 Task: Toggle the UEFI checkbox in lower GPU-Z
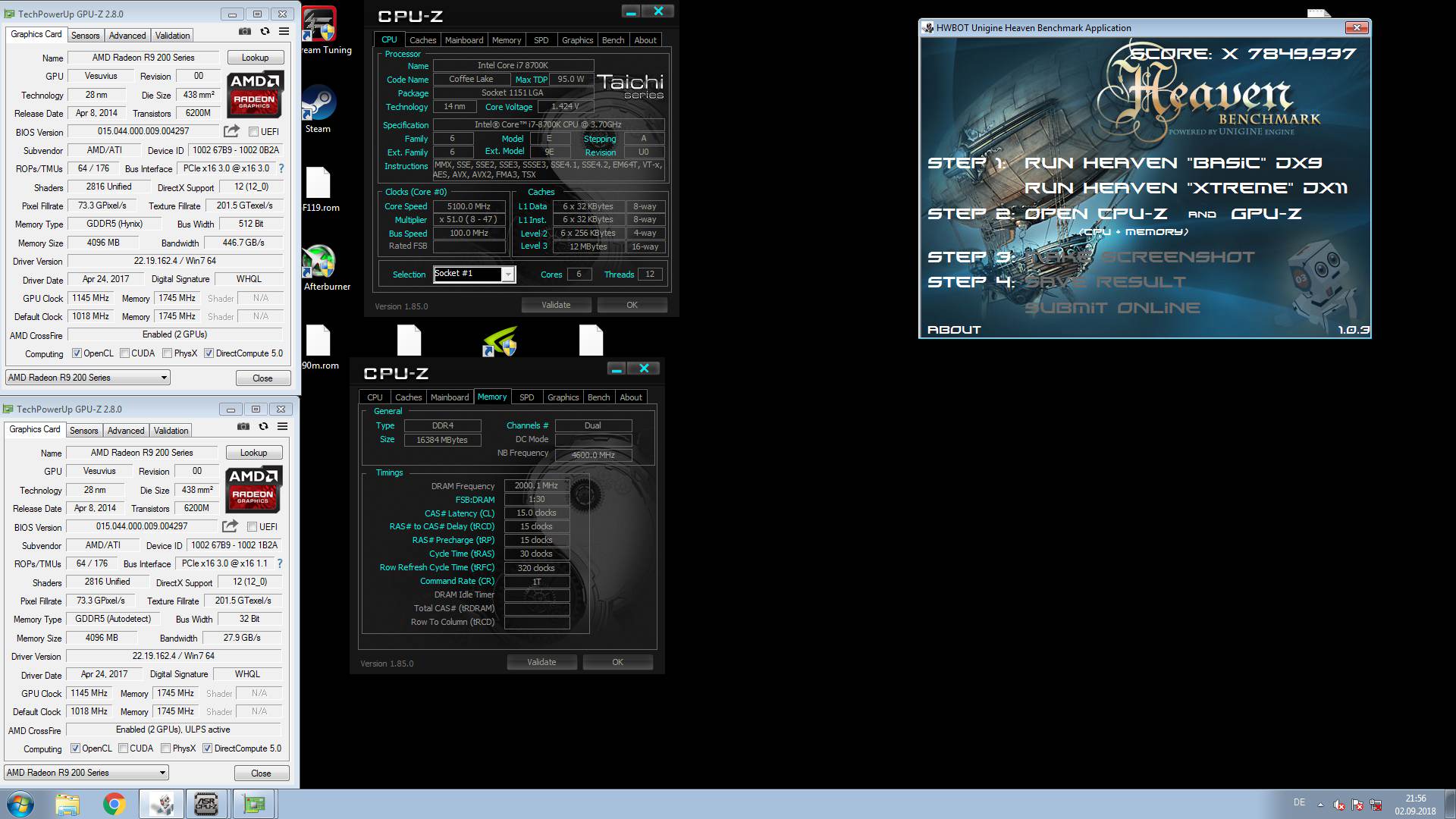tap(252, 527)
